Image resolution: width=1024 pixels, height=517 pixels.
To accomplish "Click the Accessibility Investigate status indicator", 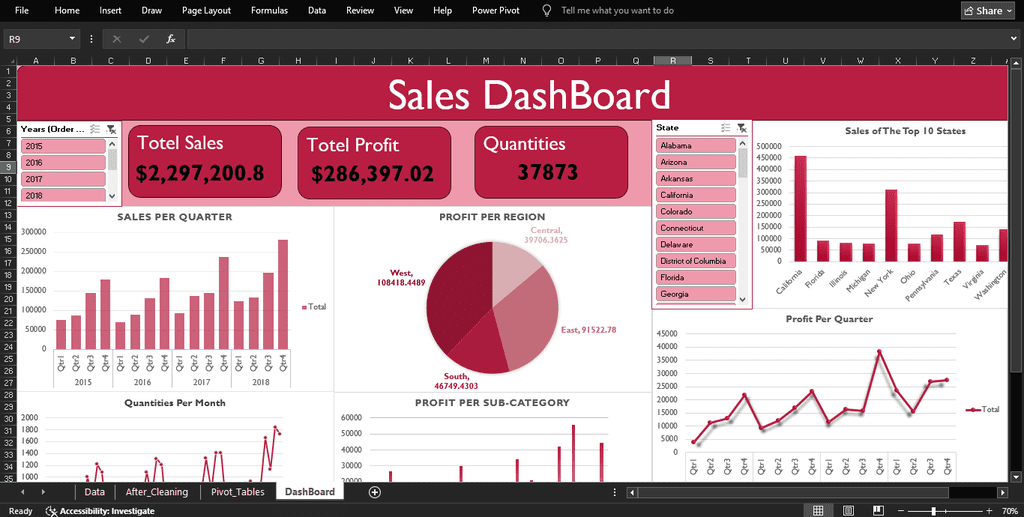I will pyautogui.click(x=99, y=510).
